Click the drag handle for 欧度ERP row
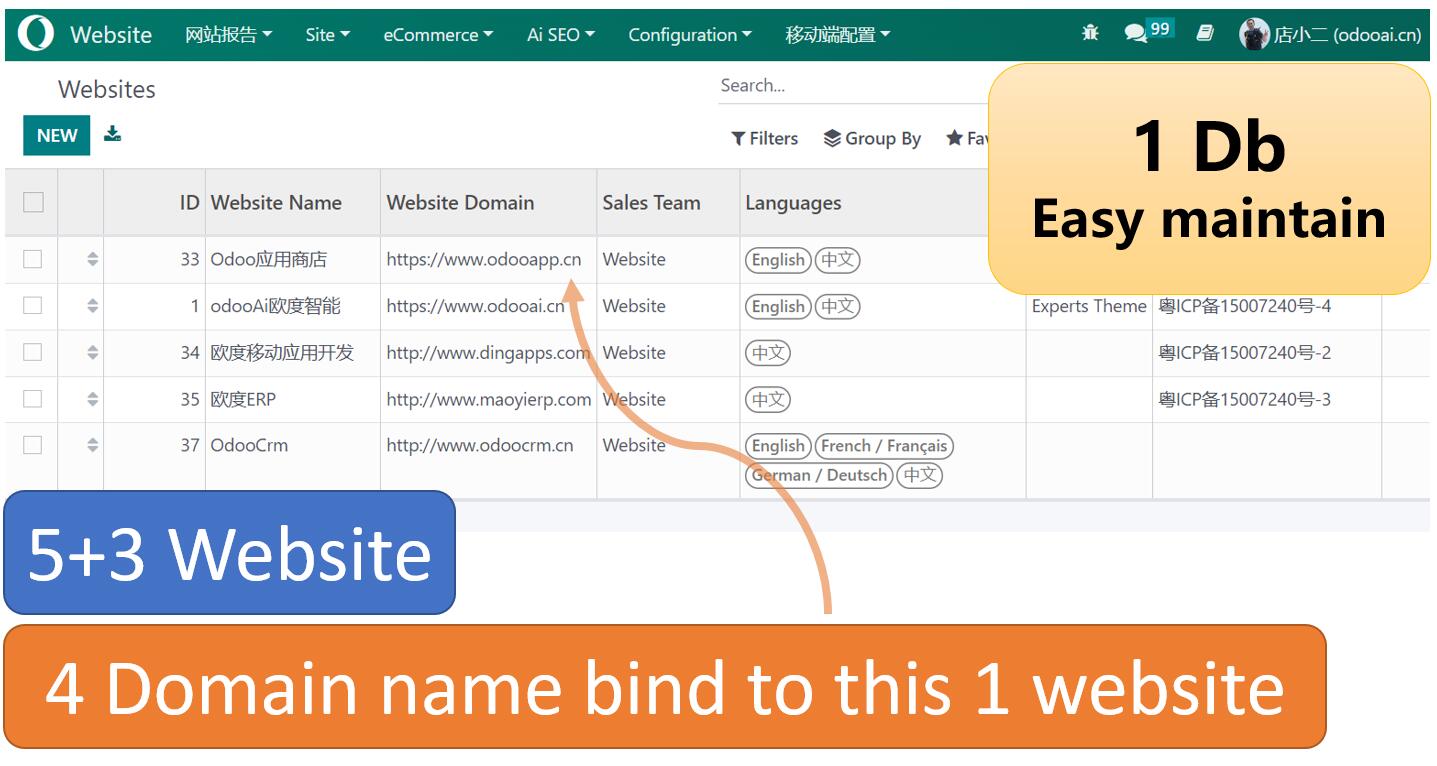 point(92,399)
